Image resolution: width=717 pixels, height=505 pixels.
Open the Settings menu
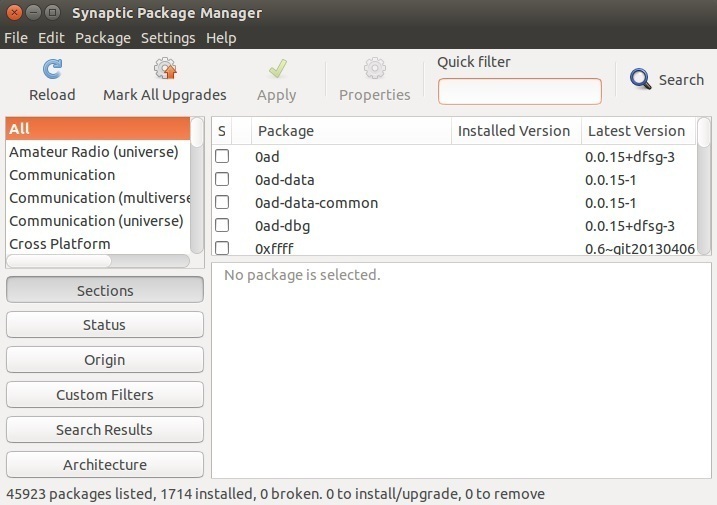[168, 38]
